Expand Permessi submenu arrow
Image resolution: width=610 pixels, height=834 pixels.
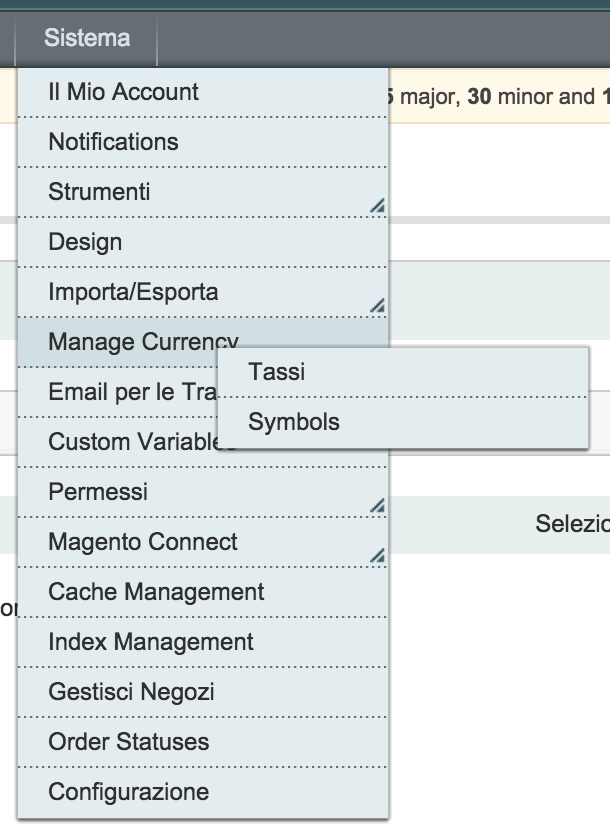[x=376, y=506]
